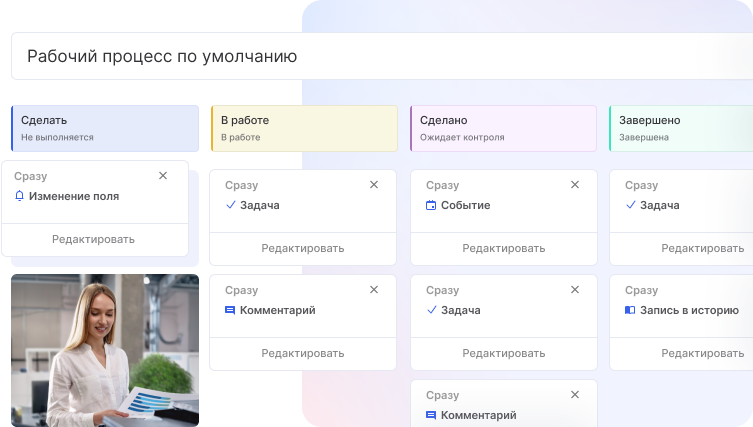Close the Комментарий card in the В работе column
753x427 pixels.
point(374,290)
